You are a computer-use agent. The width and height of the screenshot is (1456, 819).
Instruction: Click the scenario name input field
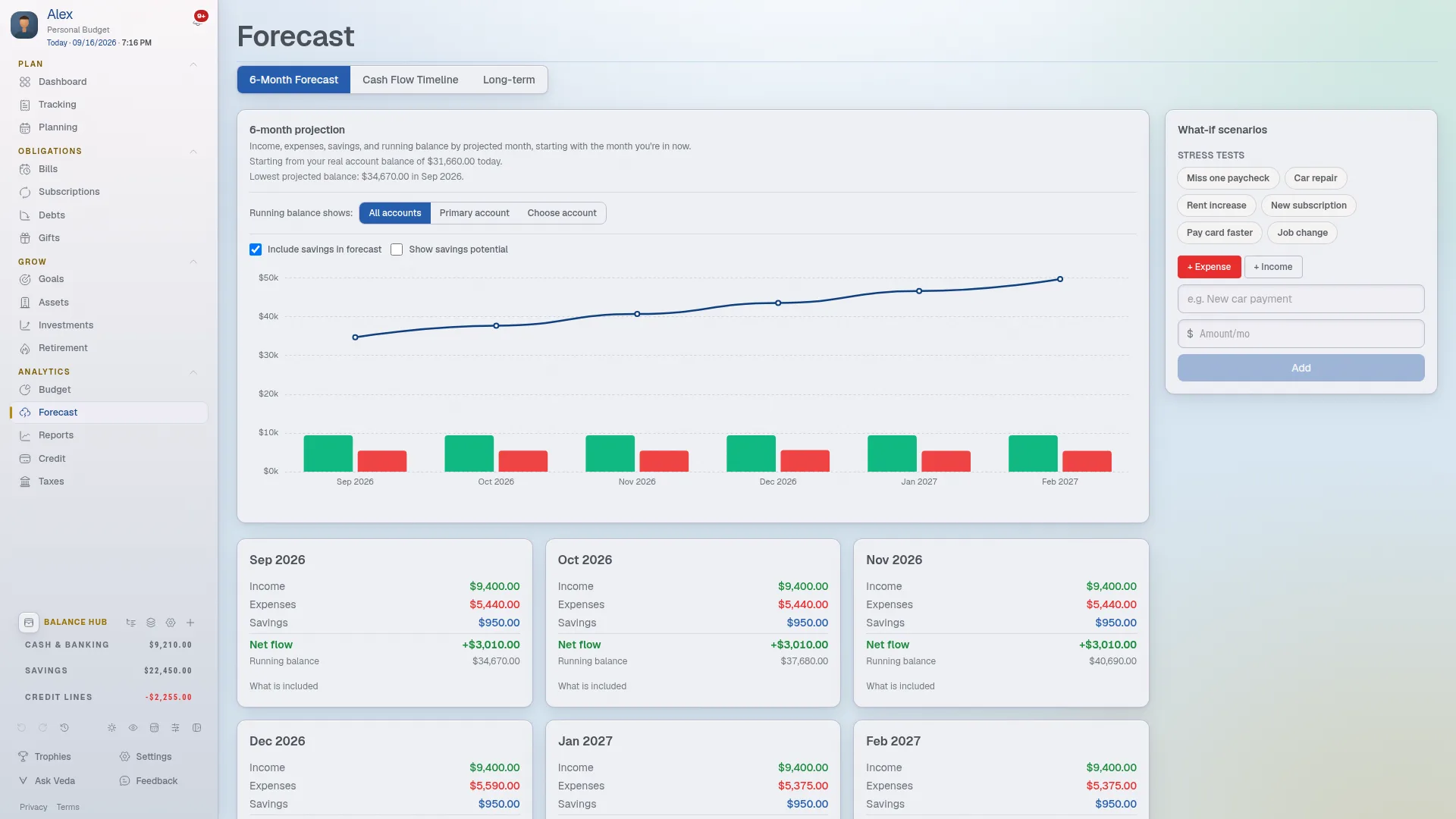click(x=1301, y=299)
